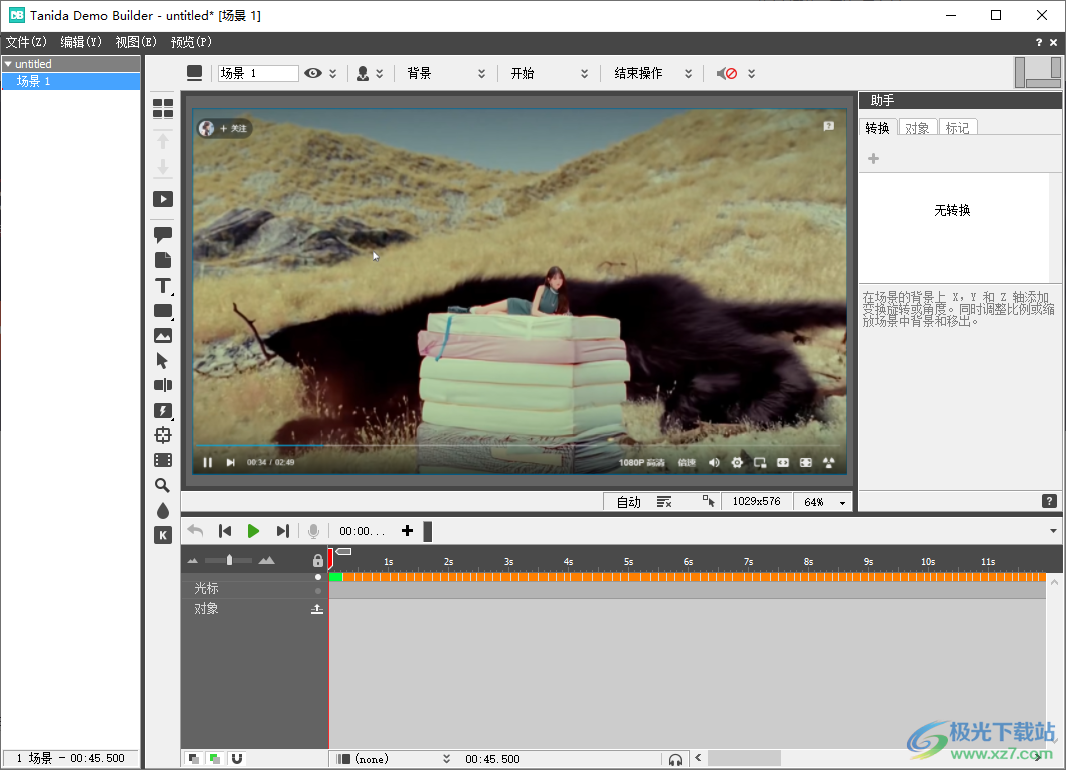Click the orange frame track at 5s

coord(628,577)
